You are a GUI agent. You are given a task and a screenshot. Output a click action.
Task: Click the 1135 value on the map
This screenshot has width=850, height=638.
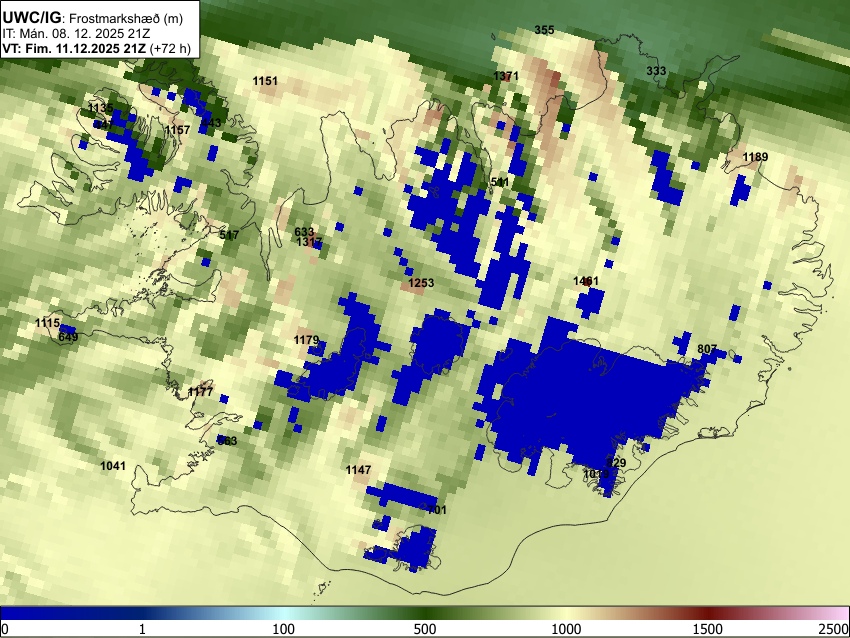click(100, 108)
